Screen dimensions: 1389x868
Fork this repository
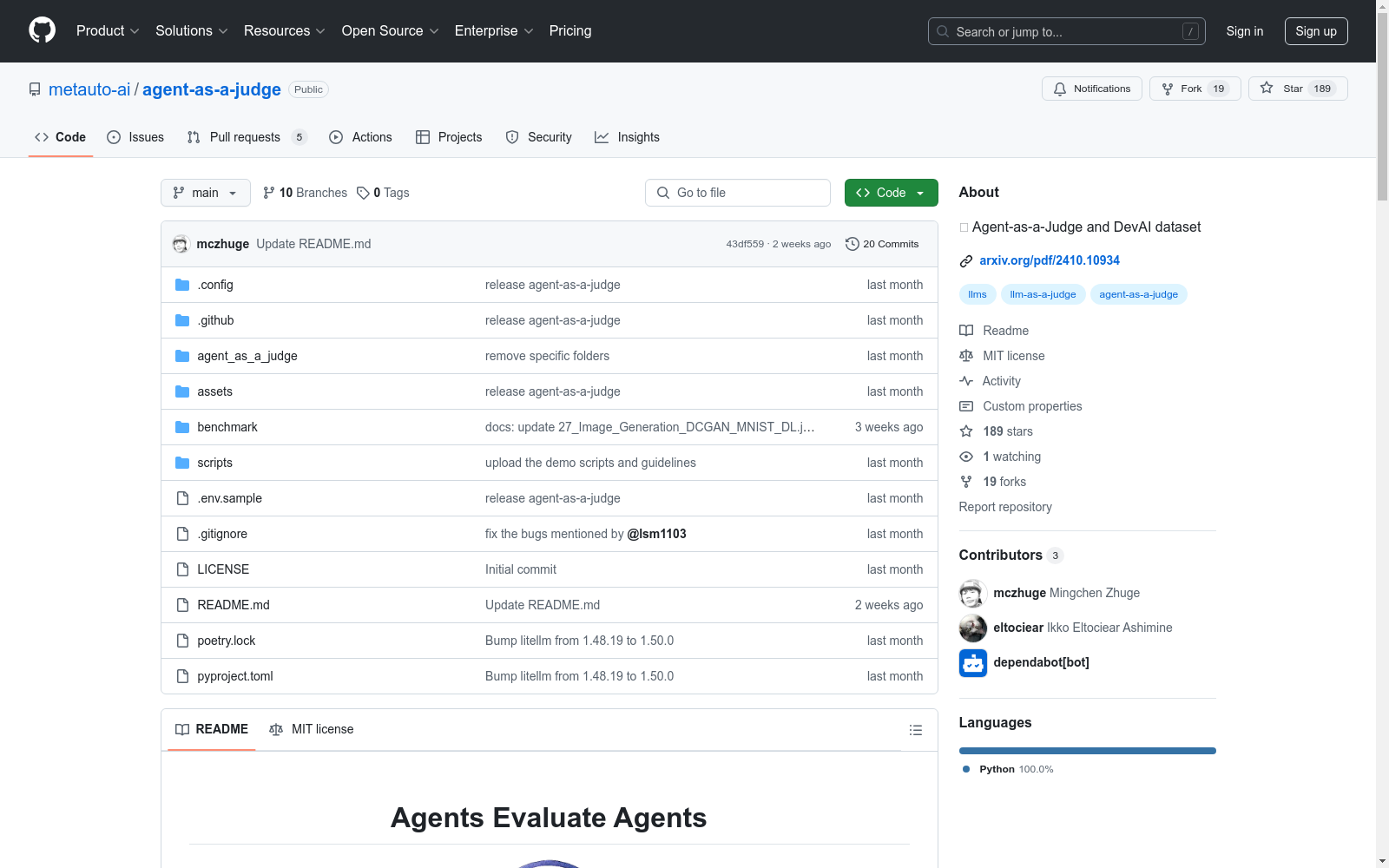click(1195, 89)
